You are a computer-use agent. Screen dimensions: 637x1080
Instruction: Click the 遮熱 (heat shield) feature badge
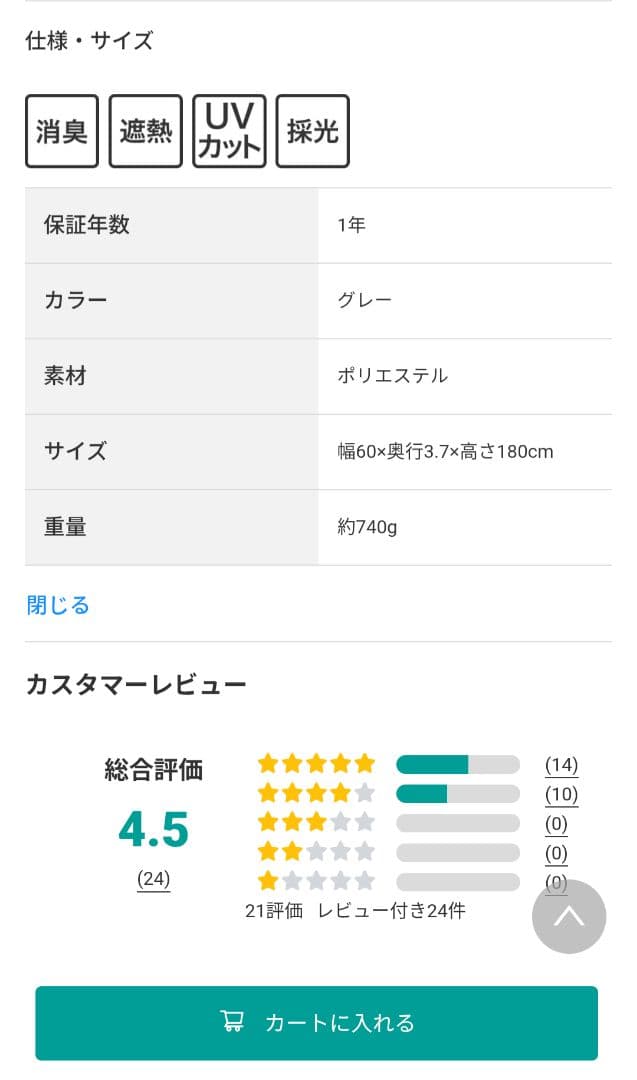pyautogui.click(x=145, y=131)
